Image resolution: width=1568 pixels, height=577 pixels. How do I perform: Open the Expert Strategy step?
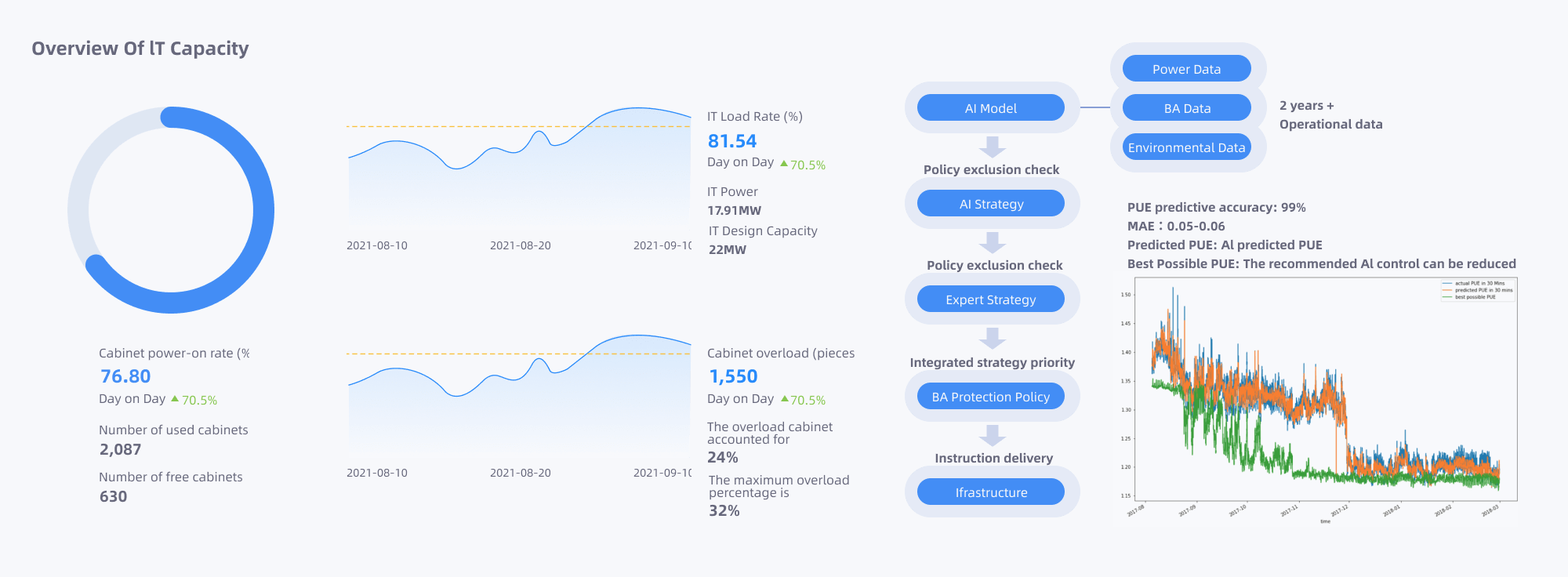click(991, 299)
